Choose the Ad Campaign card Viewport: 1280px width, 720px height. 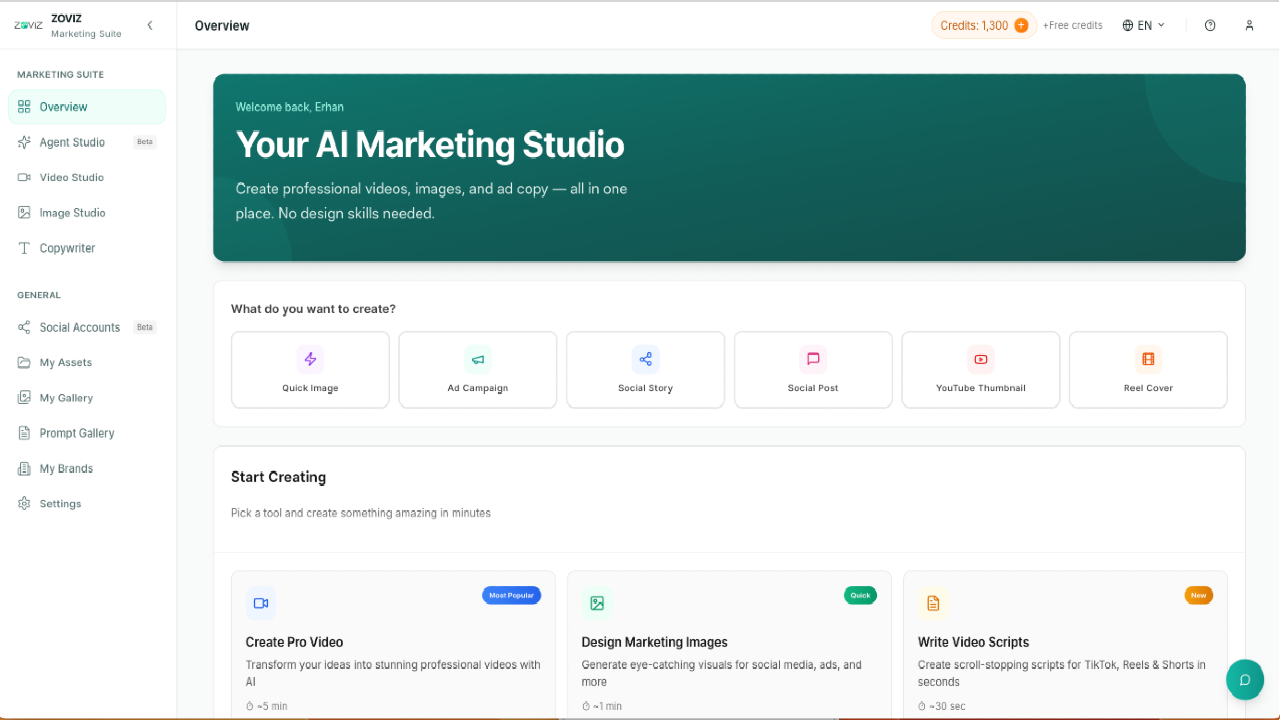(478, 370)
